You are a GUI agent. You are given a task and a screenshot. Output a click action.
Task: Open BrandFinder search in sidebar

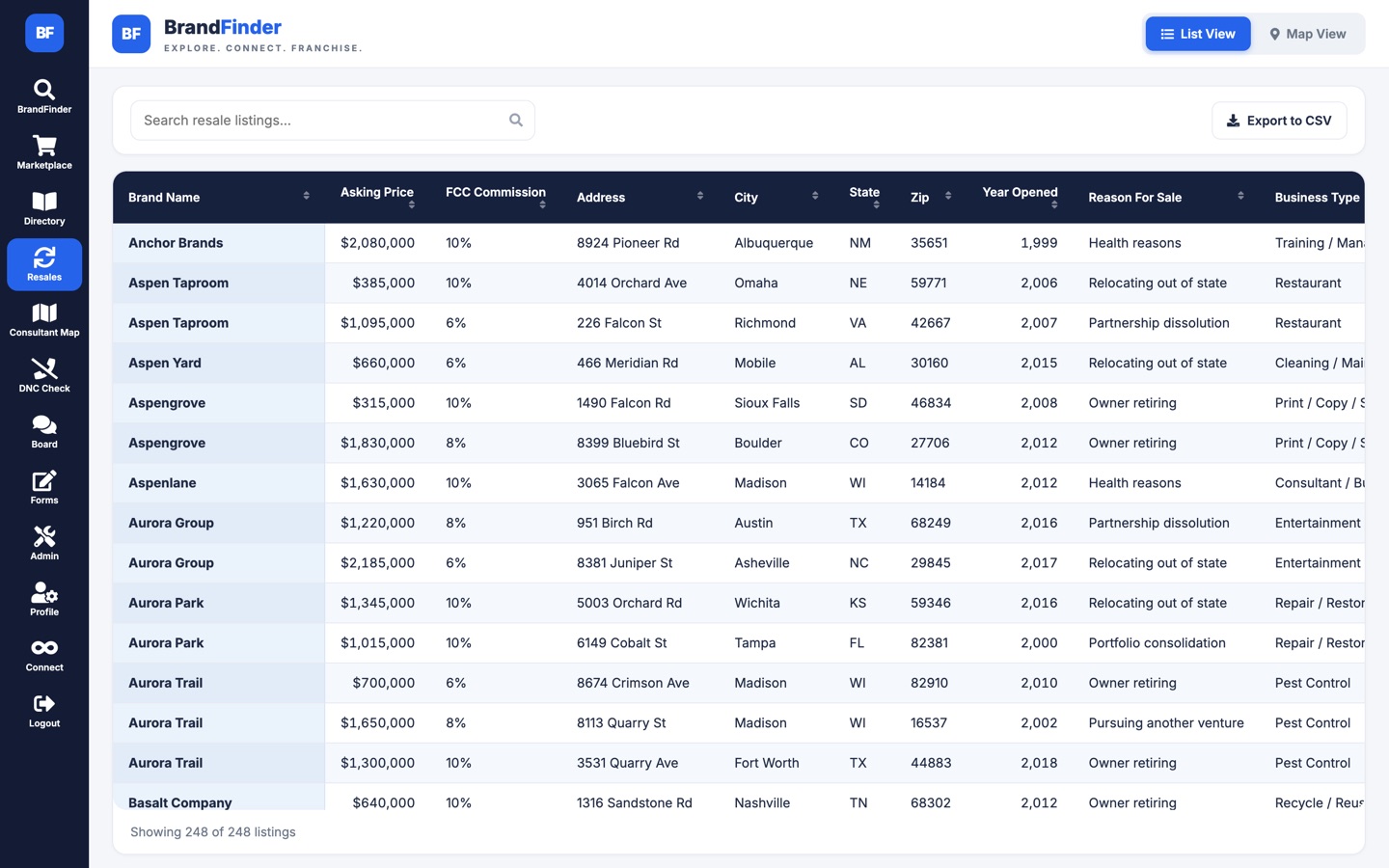[x=44, y=96]
